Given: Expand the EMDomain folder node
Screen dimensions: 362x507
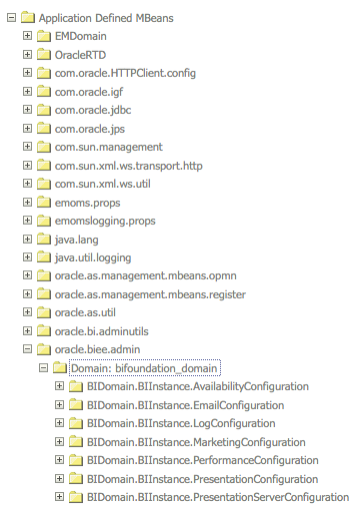Looking at the screenshot, I should (x=27, y=35).
